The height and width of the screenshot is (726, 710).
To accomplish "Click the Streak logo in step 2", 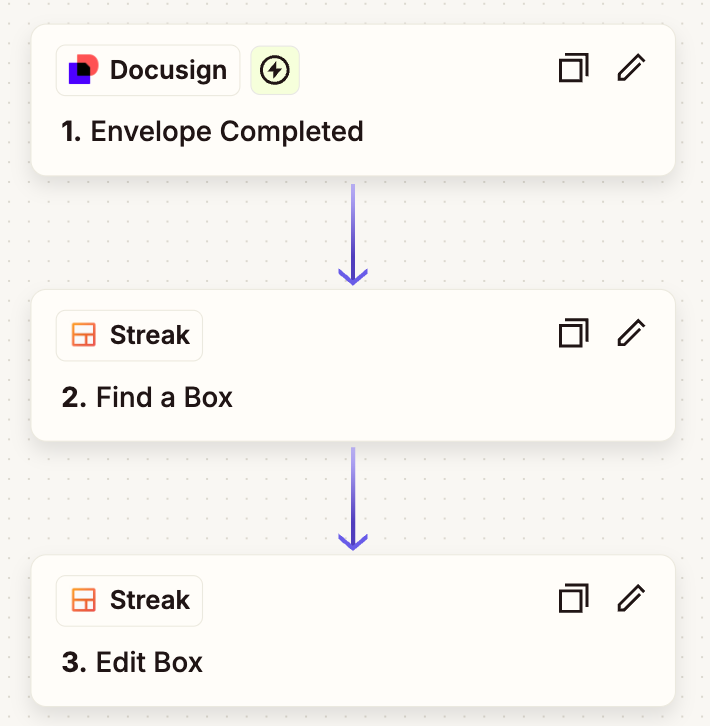I will [84, 335].
